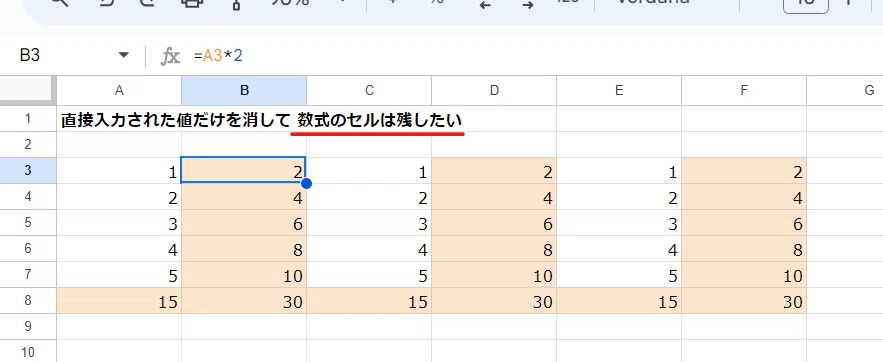Viewport: 883px width, 362px height.
Task: Select cell F5 containing 6
Action: click(744, 222)
